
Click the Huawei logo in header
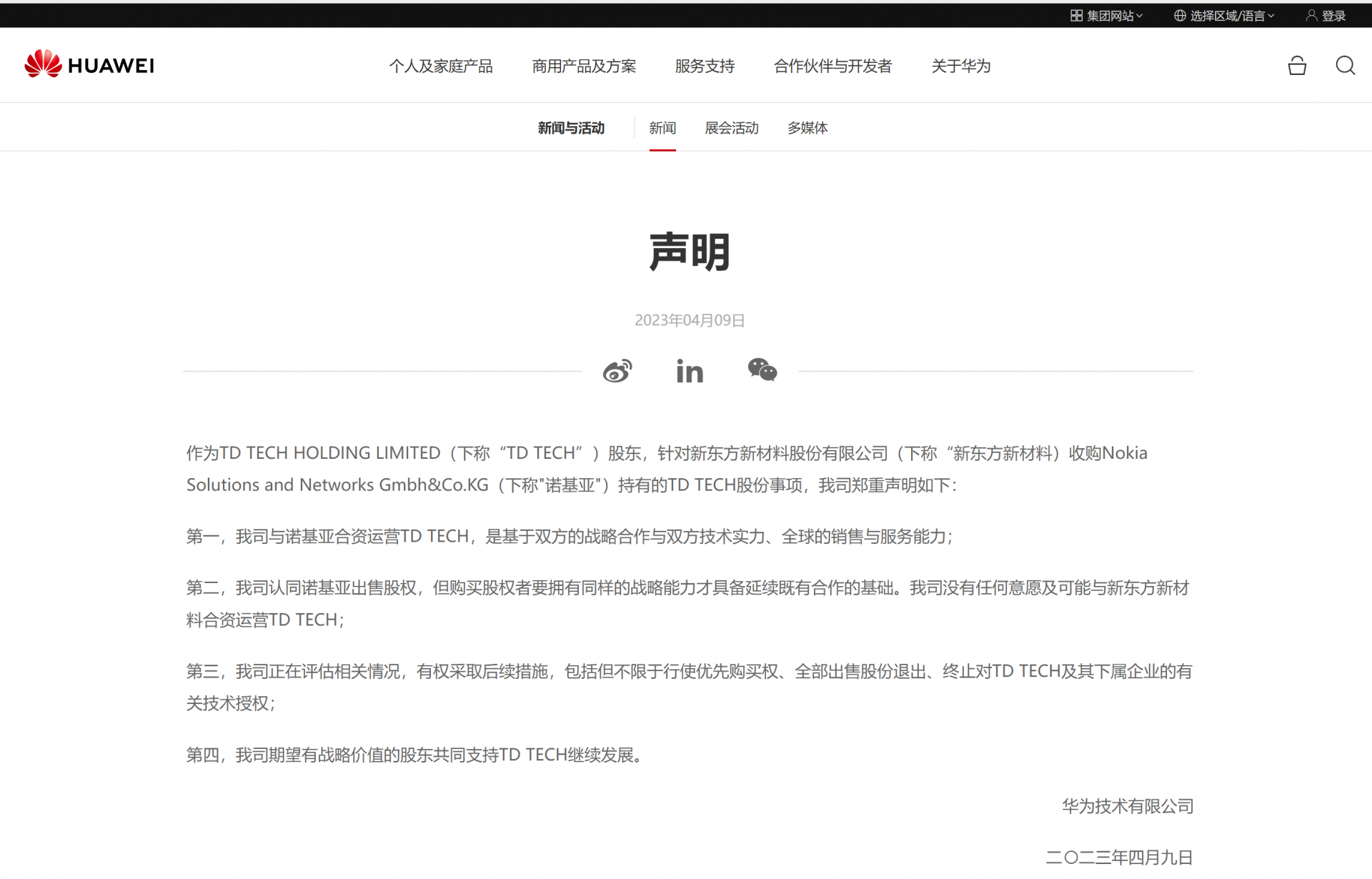[x=89, y=65]
